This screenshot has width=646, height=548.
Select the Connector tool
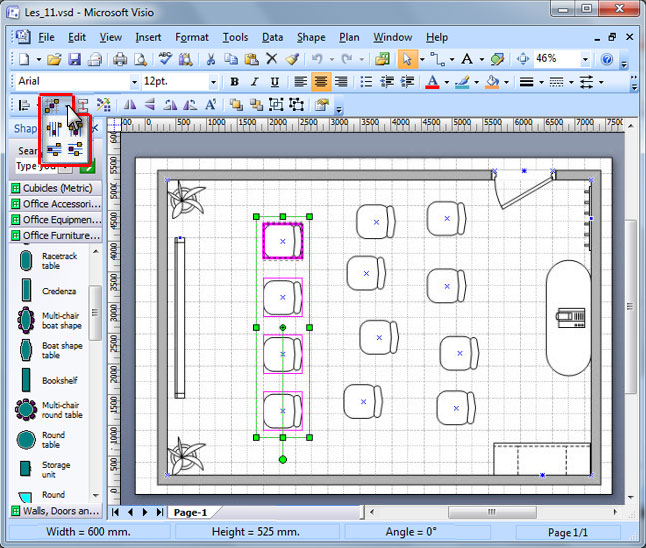coord(438,59)
